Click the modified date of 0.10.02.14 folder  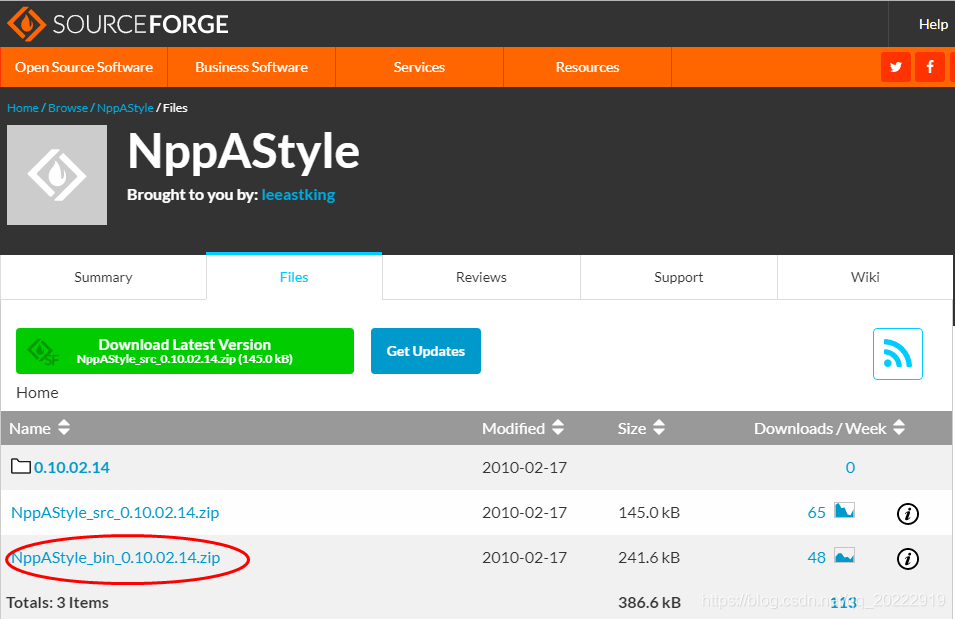pyautogui.click(x=524, y=467)
